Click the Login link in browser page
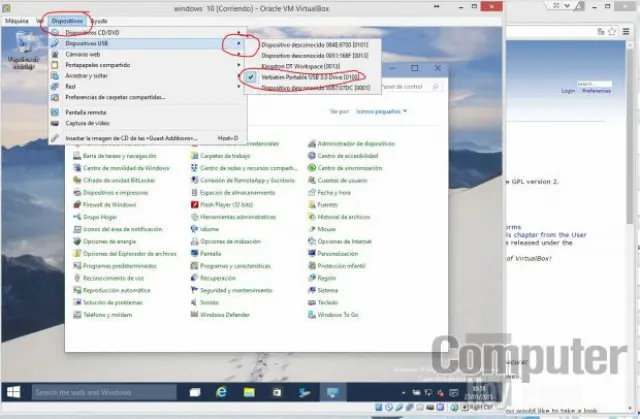This screenshot has width=640, height=419. pos(568,90)
